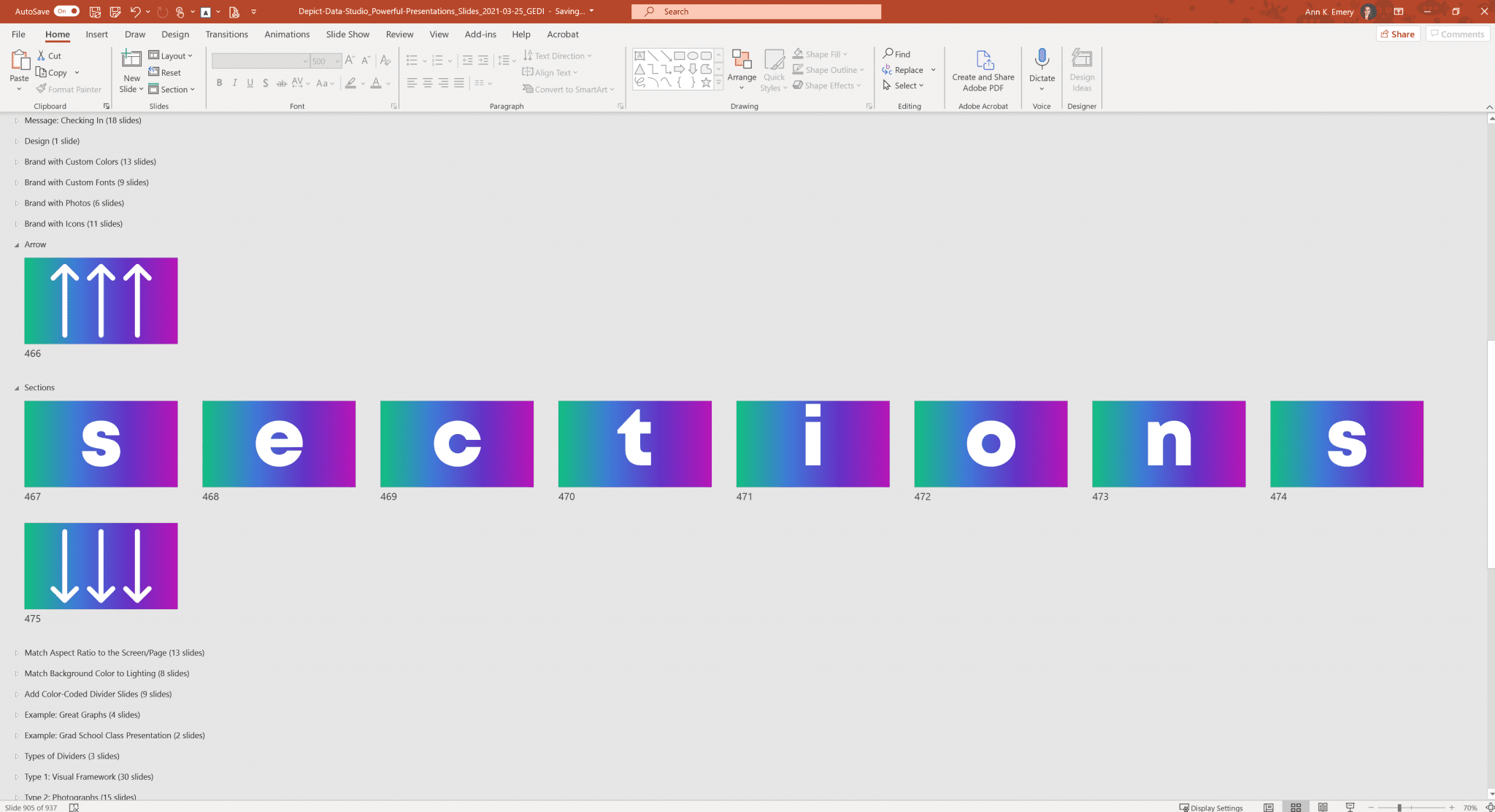
Task: Click Display Settings in status bar
Action: 1211,807
